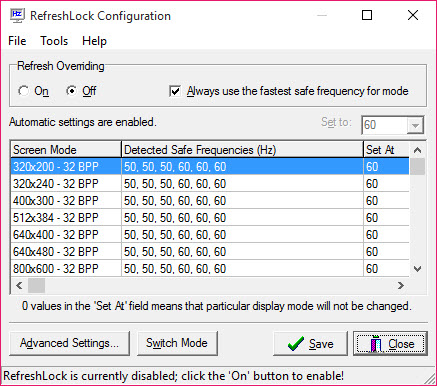
Task: Click the vertical scrollbar down arrow
Action: pyautogui.click(x=417, y=268)
